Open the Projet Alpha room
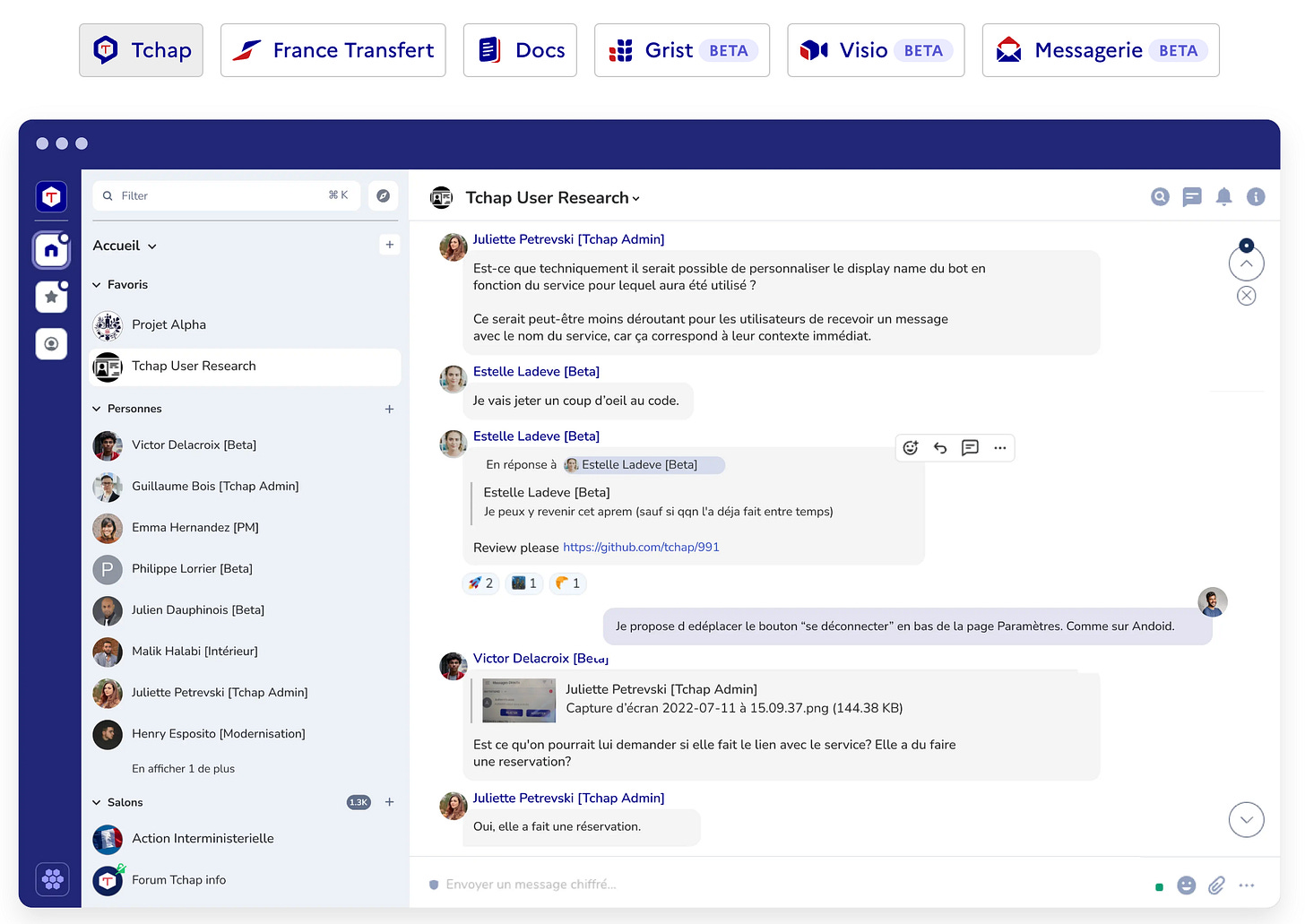Image resolution: width=1305 pixels, height=924 pixels. [x=246, y=324]
